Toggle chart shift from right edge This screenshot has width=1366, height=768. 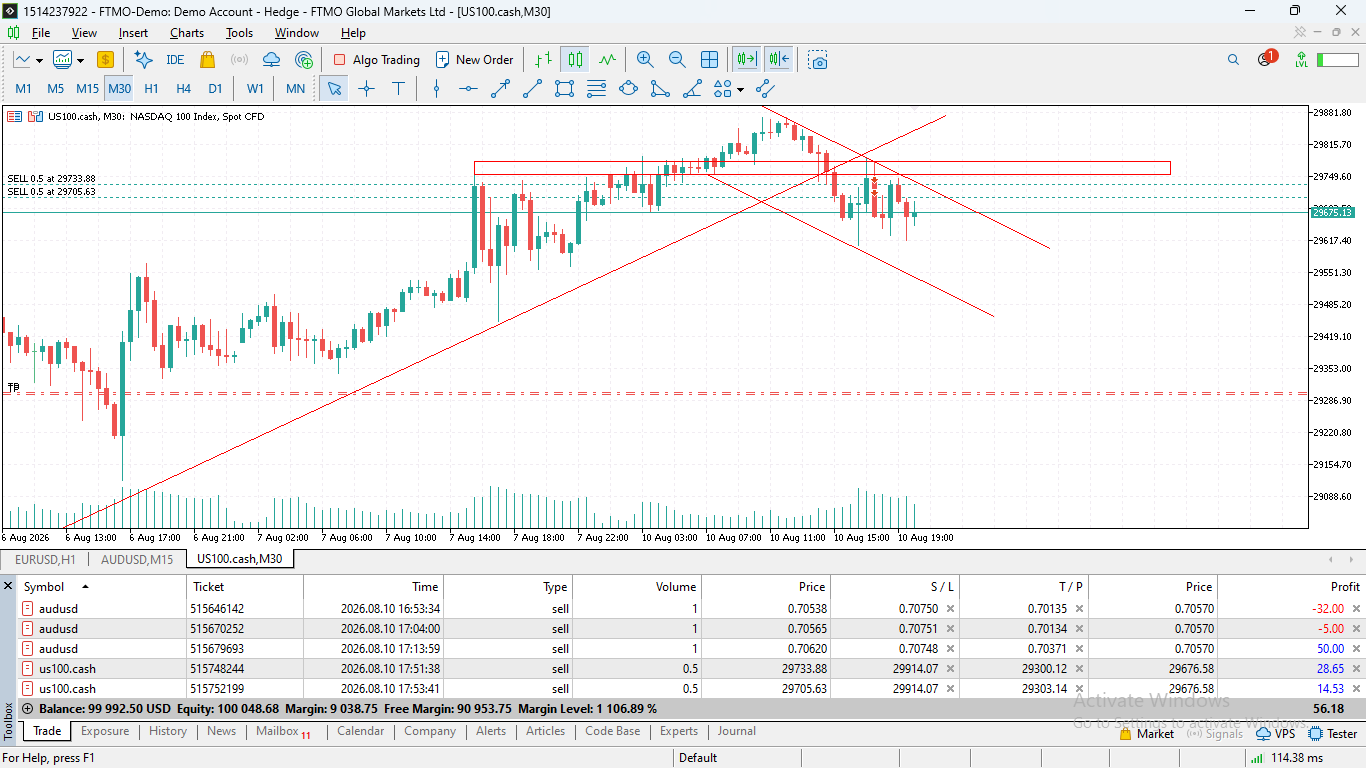779,60
